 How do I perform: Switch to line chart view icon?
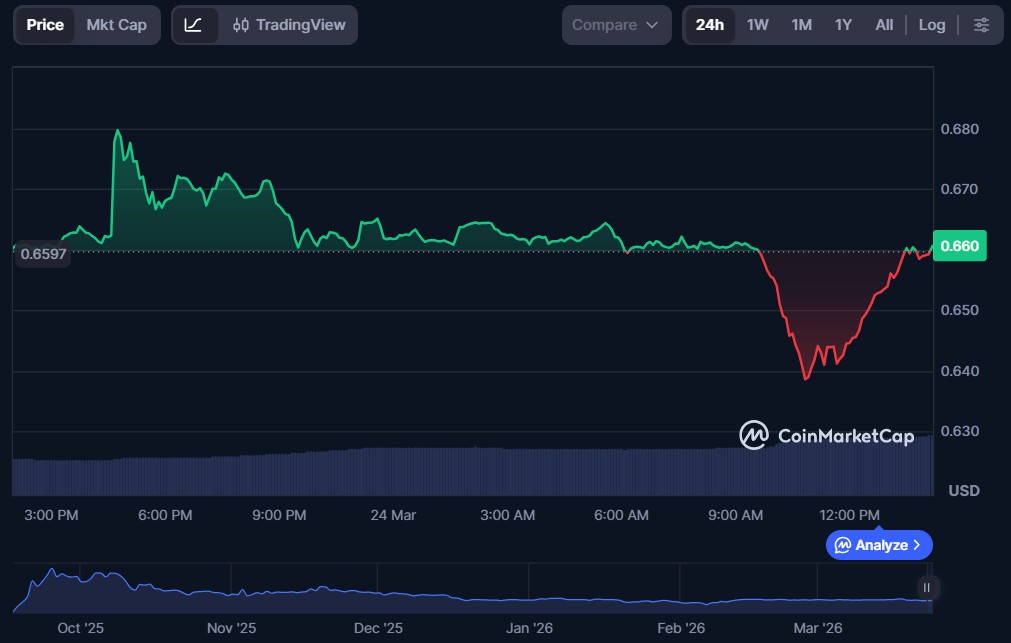point(194,25)
